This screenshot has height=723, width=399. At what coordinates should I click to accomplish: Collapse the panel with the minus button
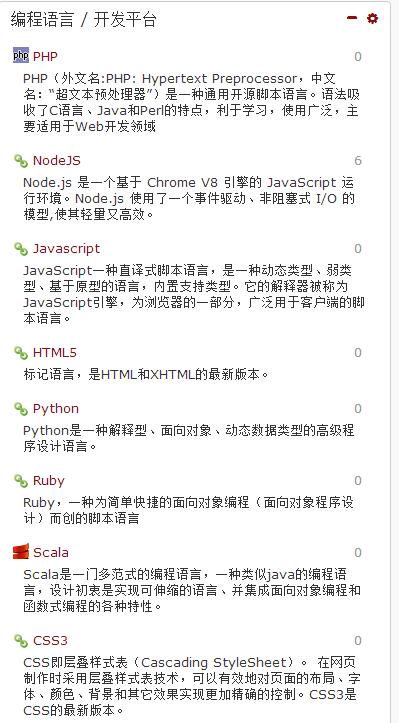coord(352,18)
